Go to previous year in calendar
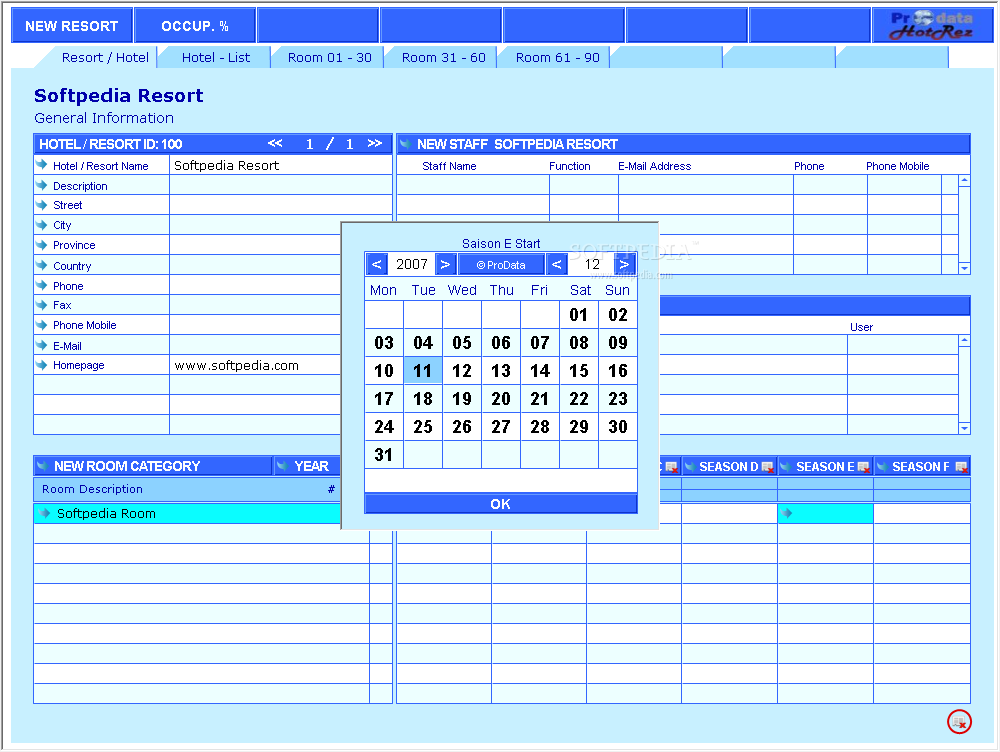Screen dimensions: 1000x752 pos(376,264)
